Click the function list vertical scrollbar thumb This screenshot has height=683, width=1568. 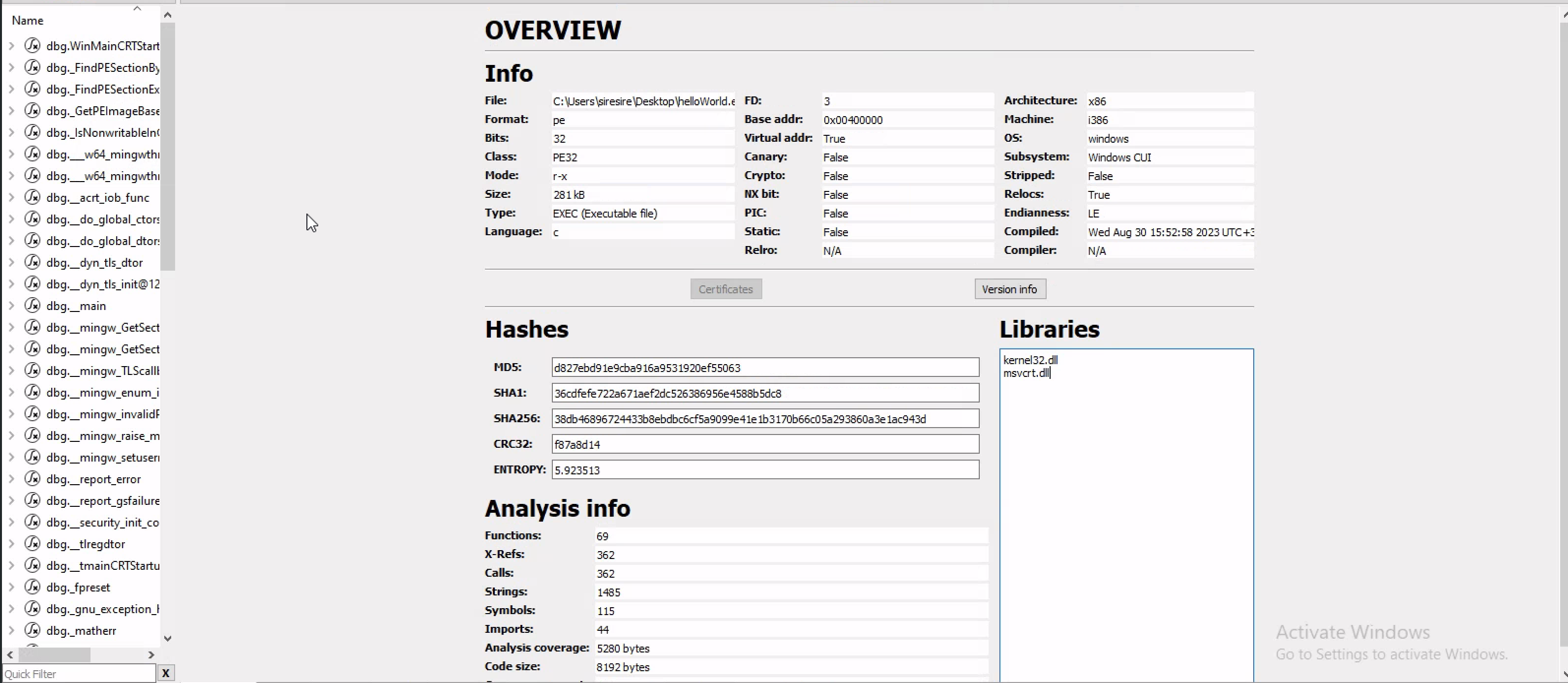(168, 146)
